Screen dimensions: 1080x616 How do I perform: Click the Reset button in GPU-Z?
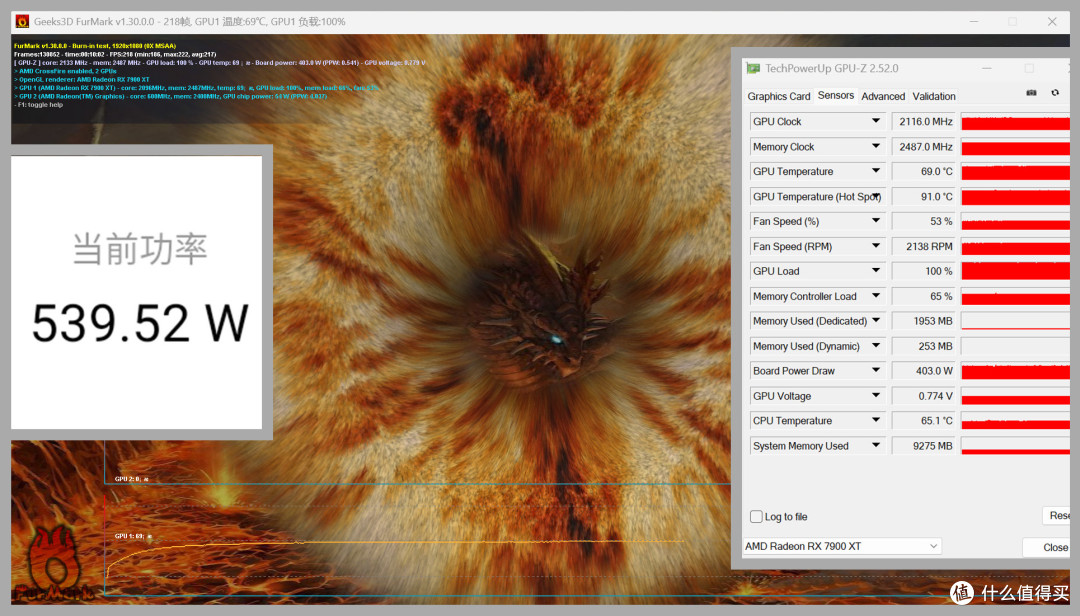point(1057,515)
